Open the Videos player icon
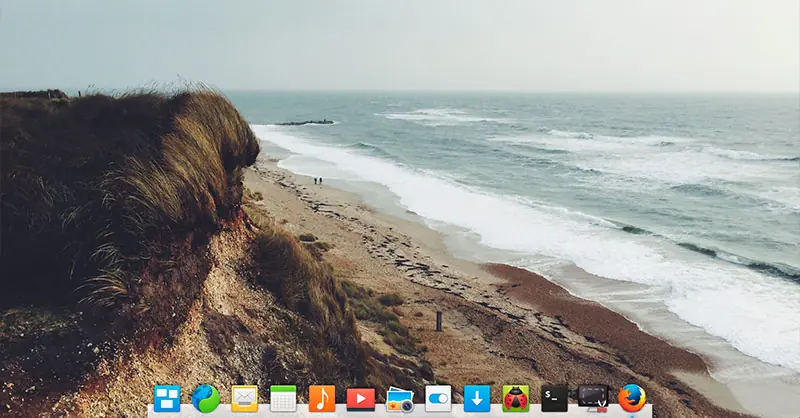Viewport: 800px width, 418px height. tap(361, 399)
